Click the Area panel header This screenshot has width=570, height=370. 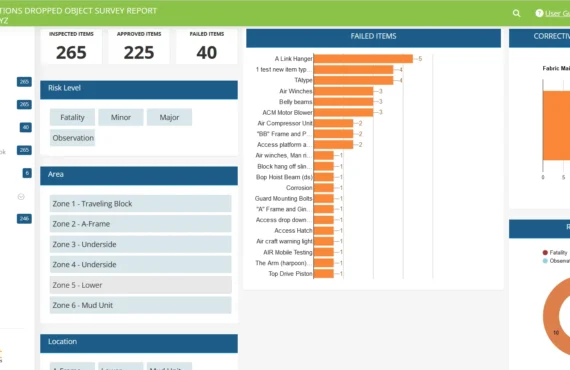(x=139, y=176)
